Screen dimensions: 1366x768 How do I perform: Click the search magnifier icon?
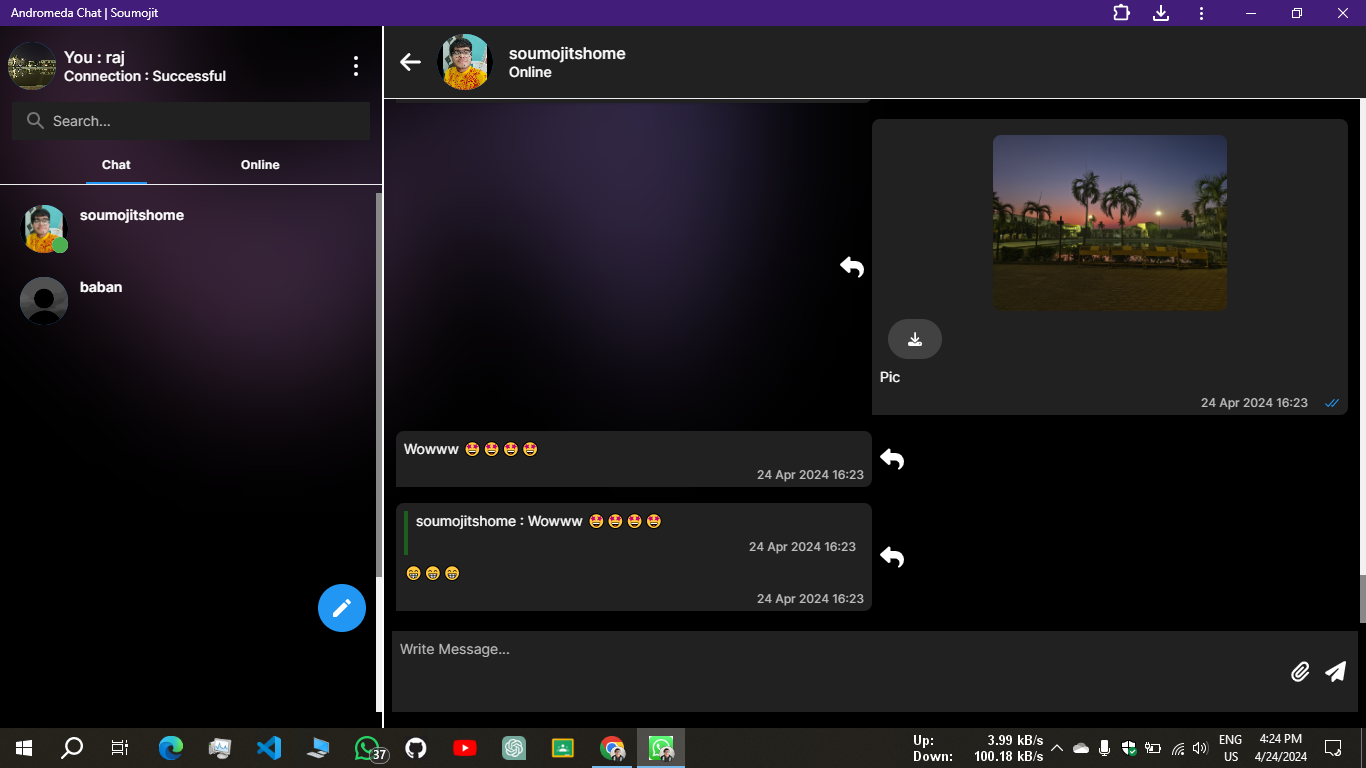point(35,120)
